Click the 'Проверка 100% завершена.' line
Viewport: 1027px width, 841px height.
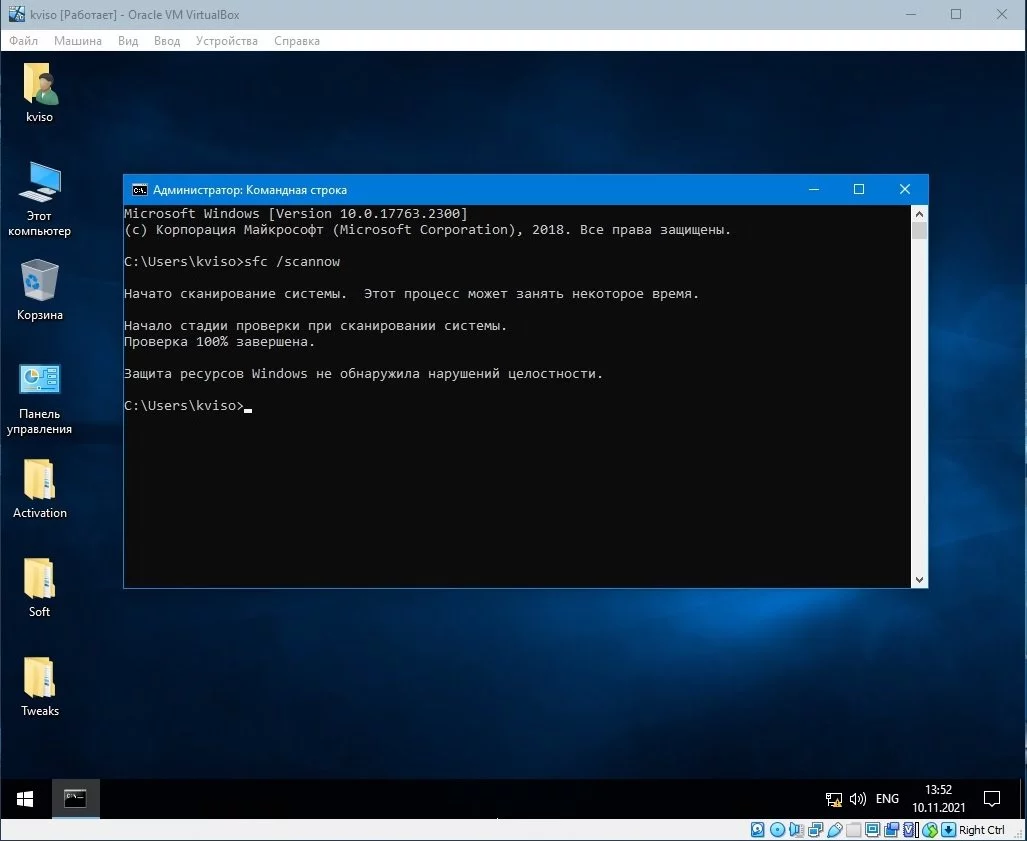(x=219, y=342)
